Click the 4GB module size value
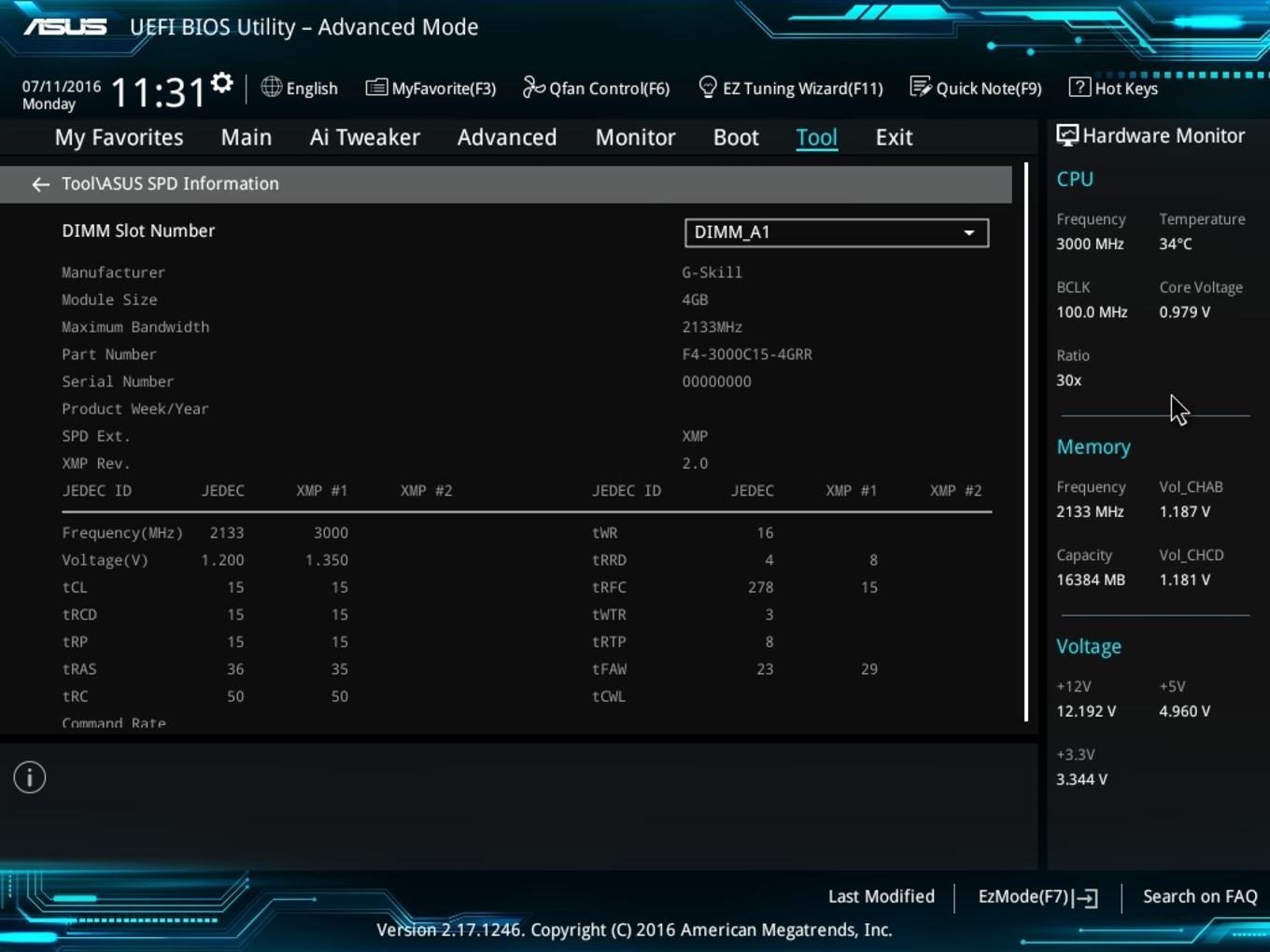This screenshot has height=952, width=1270. (695, 300)
